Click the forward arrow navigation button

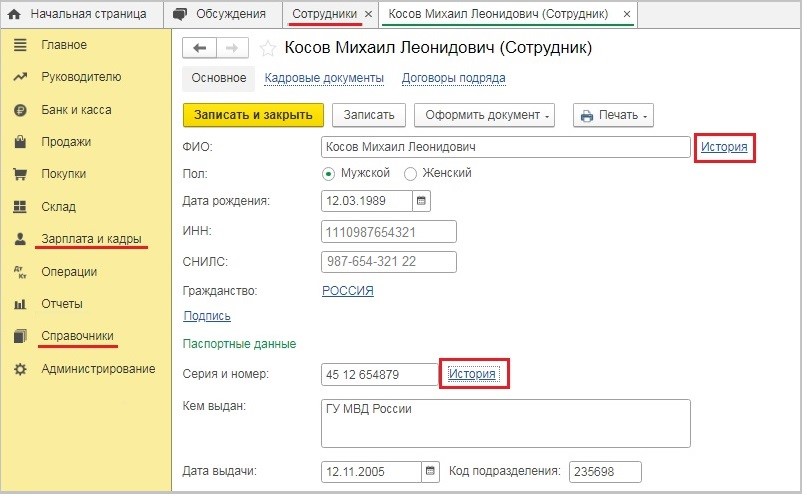pos(232,48)
